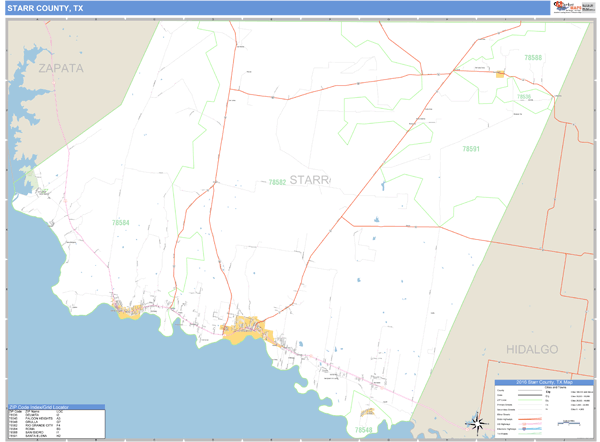Click the scale bar in the legend

(x=569, y=423)
